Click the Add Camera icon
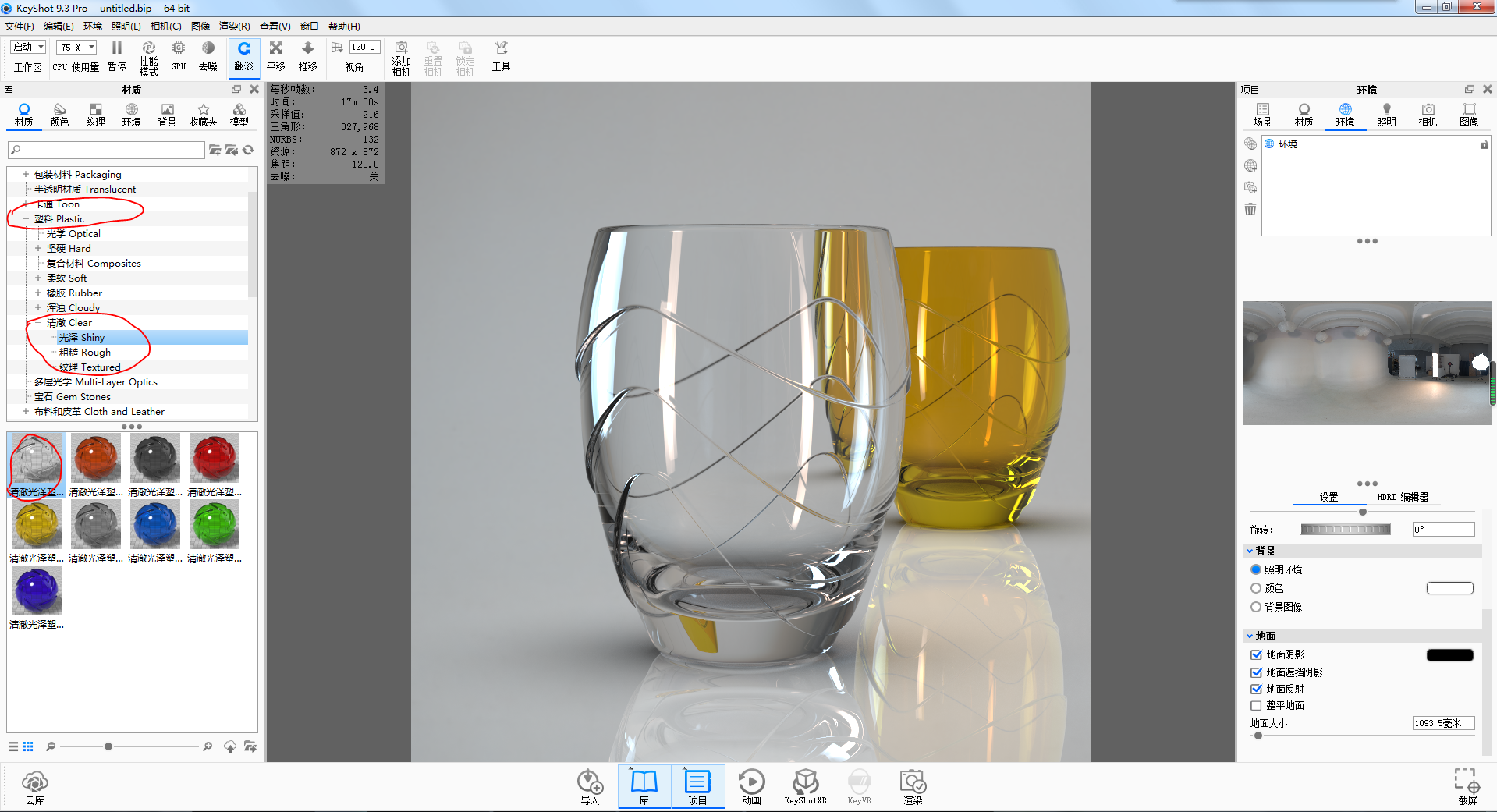The height and width of the screenshot is (812, 1497). pyautogui.click(x=402, y=48)
